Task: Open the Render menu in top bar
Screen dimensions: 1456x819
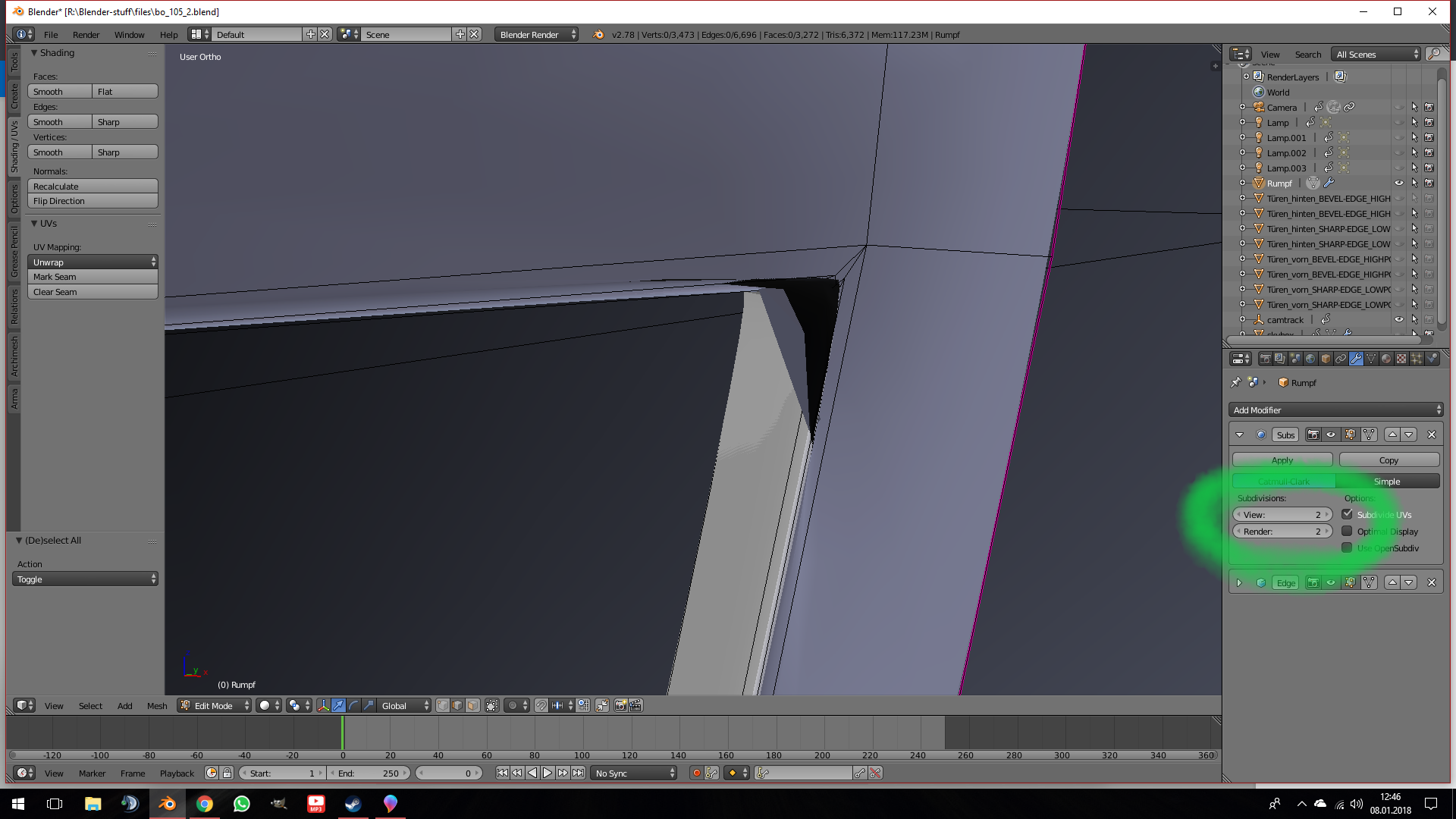Action: click(86, 35)
